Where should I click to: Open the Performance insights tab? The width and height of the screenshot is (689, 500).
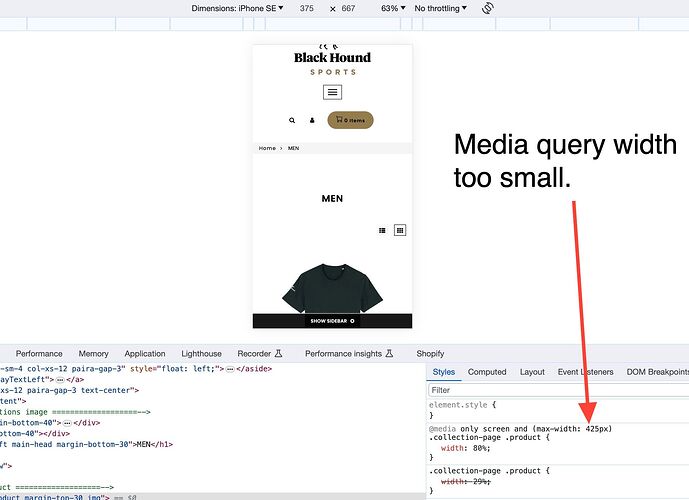[x=349, y=354]
